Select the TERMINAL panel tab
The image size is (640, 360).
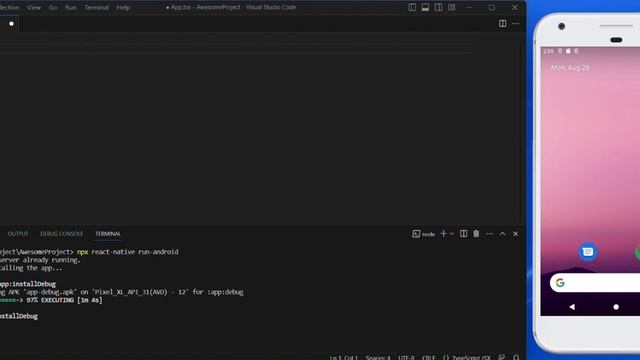(x=108, y=234)
